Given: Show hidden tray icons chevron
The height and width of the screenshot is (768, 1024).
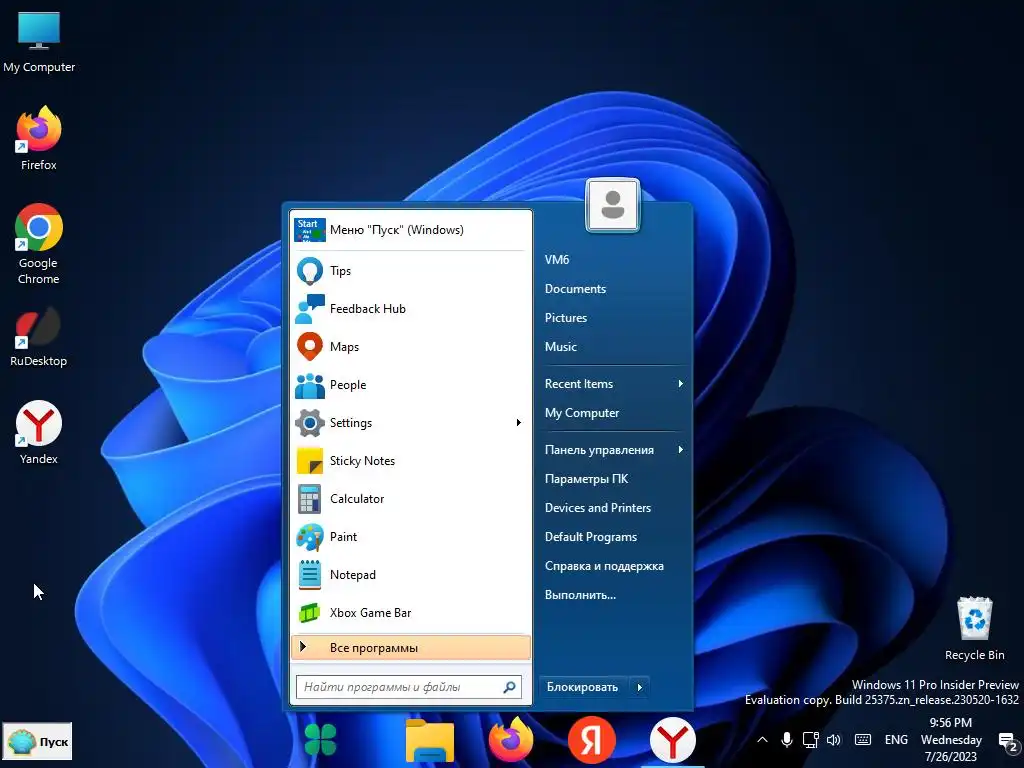Looking at the screenshot, I should [x=762, y=740].
